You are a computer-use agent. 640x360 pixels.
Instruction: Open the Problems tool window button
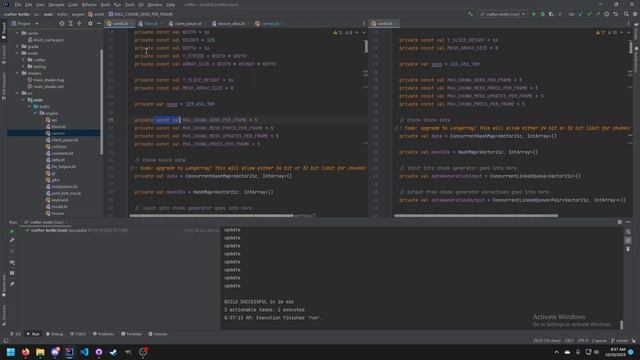tap(103, 334)
